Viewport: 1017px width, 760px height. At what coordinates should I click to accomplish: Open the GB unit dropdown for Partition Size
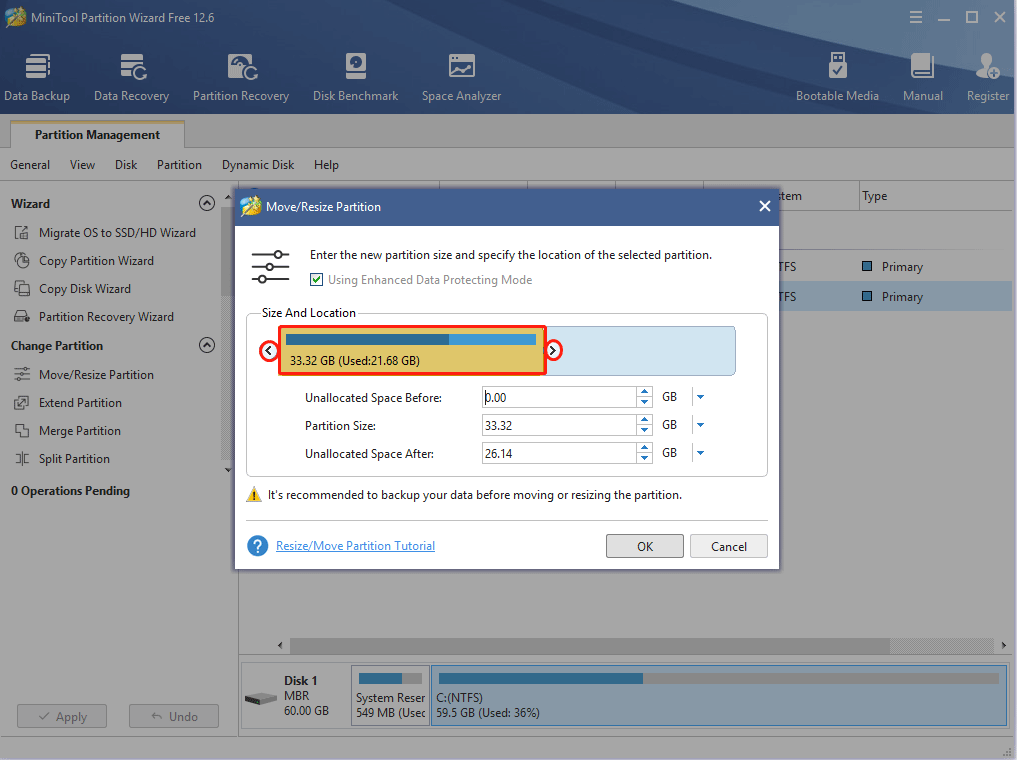coord(698,424)
